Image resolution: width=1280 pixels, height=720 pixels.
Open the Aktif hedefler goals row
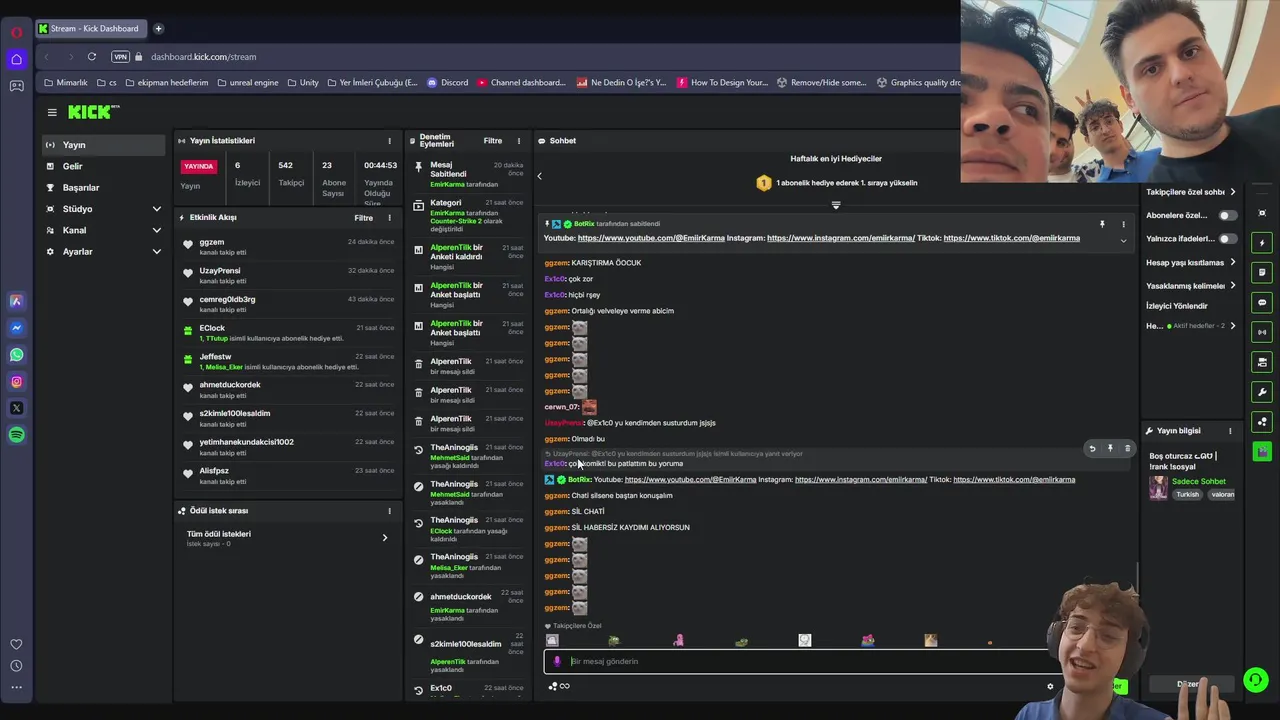1190,326
